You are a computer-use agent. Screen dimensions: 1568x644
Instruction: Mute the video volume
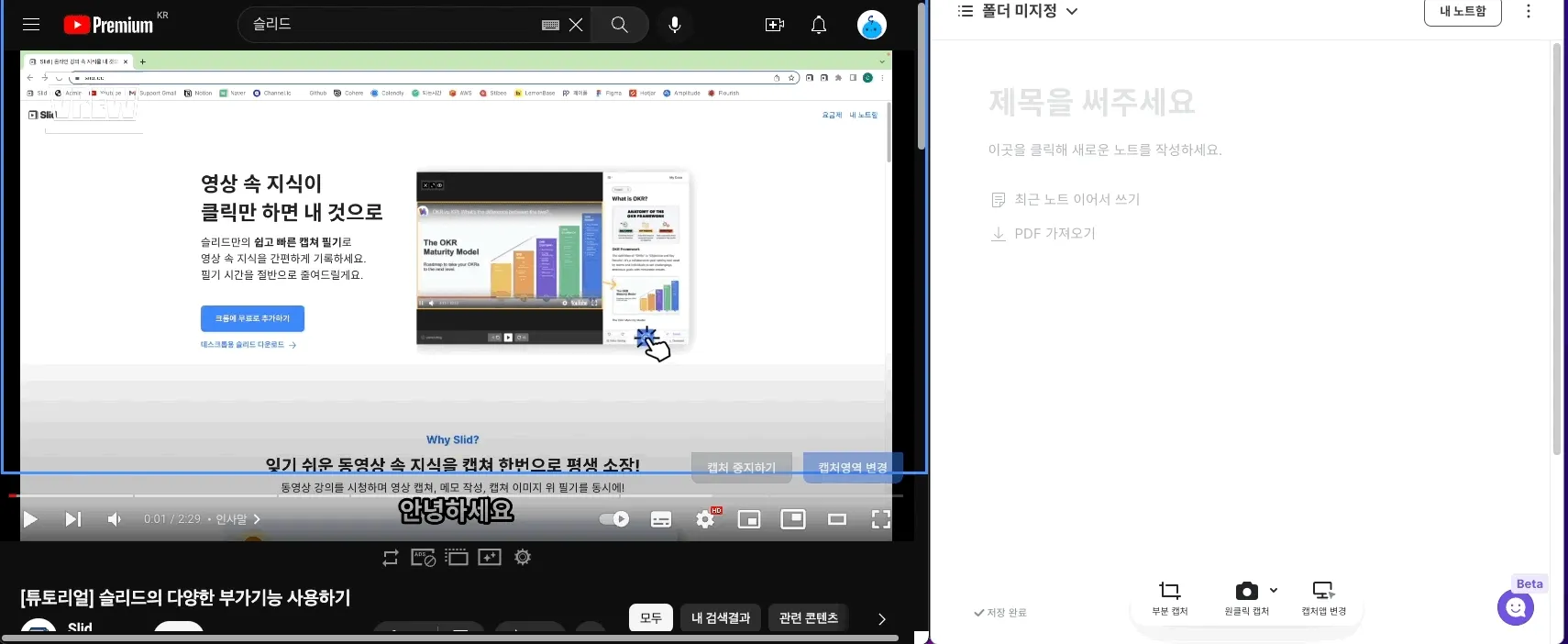(x=115, y=519)
